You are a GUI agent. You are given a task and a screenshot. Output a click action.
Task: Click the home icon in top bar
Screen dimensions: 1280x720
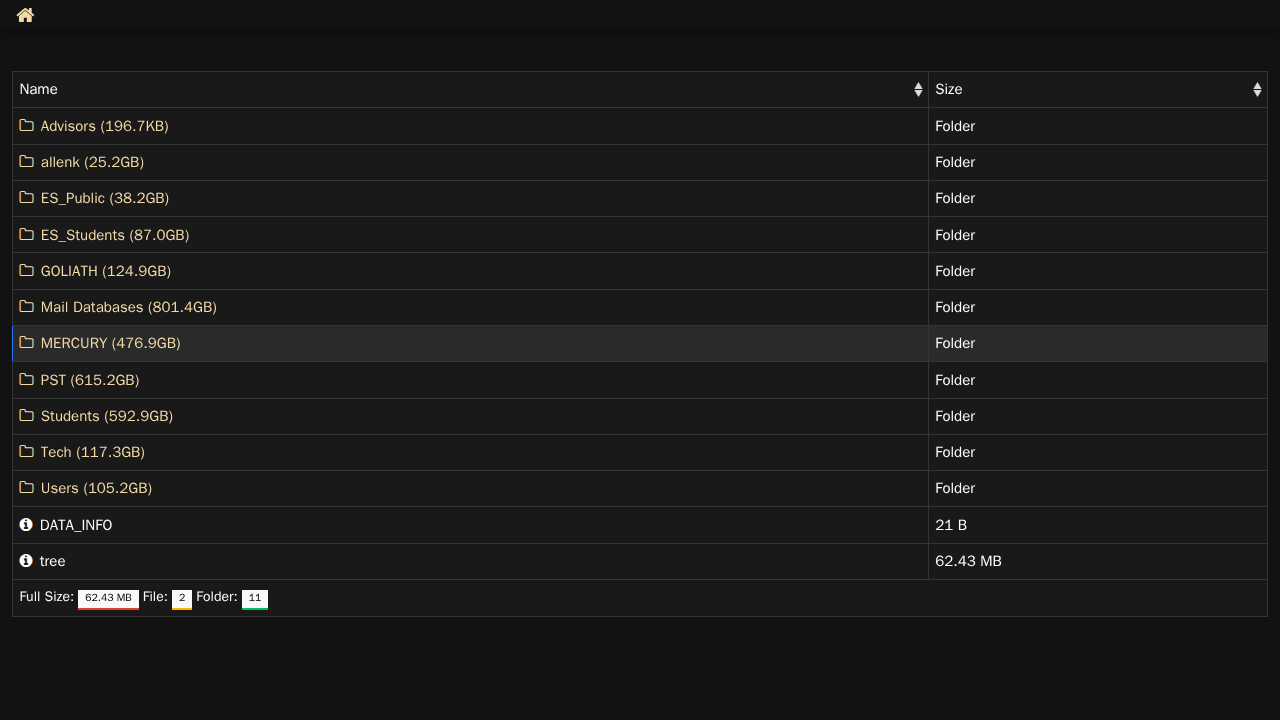[x=25, y=15]
